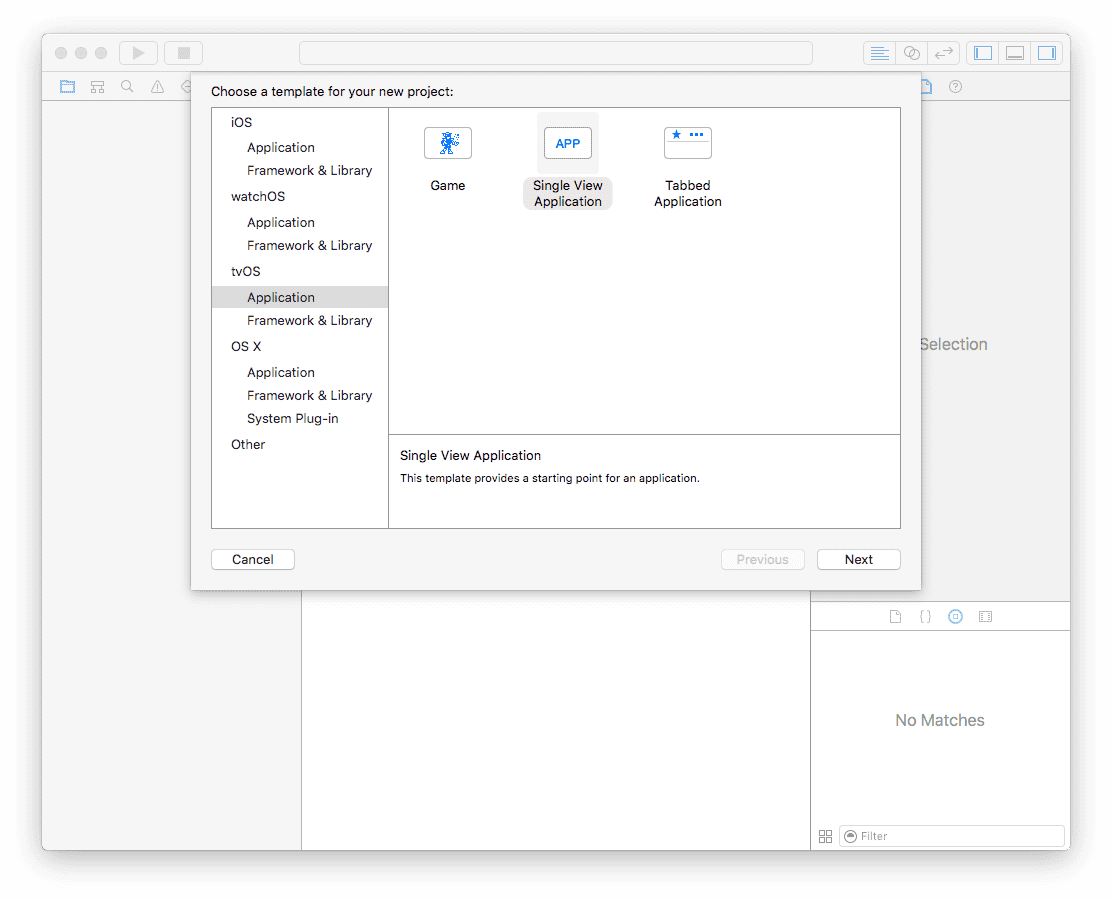Click the toolbar activity status field
Viewport: 1112px width, 900px height.
(x=555, y=53)
